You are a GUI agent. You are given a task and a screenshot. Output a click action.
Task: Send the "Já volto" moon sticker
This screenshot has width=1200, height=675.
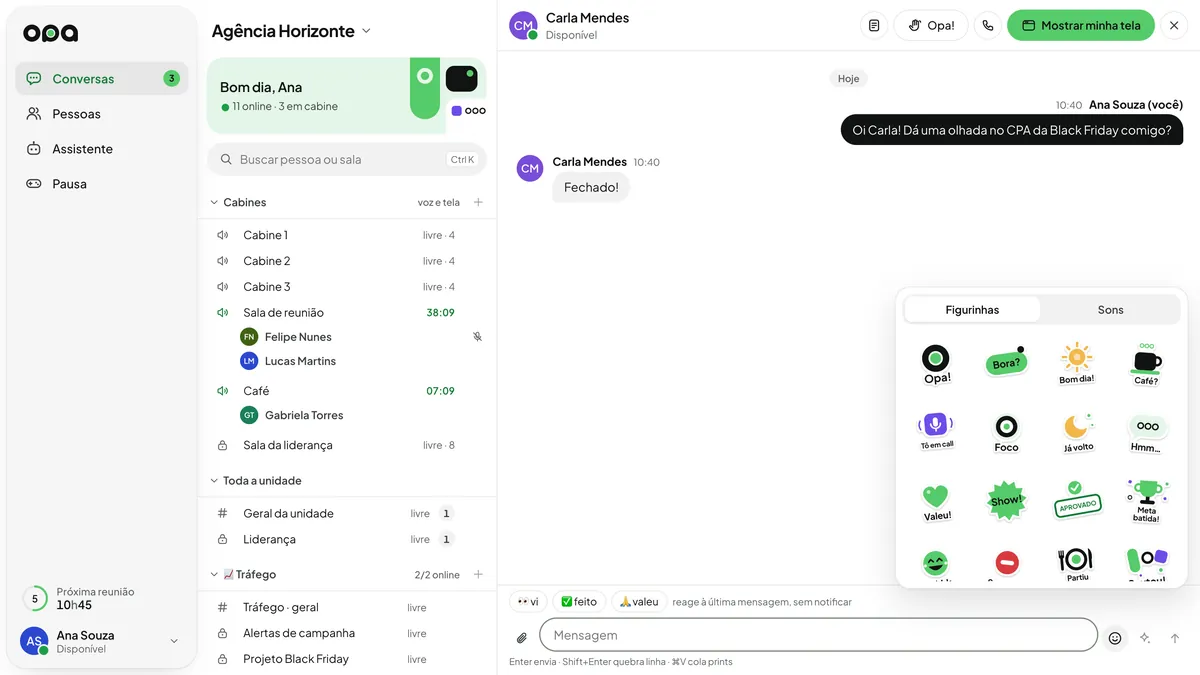pyautogui.click(x=1077, y=432)
